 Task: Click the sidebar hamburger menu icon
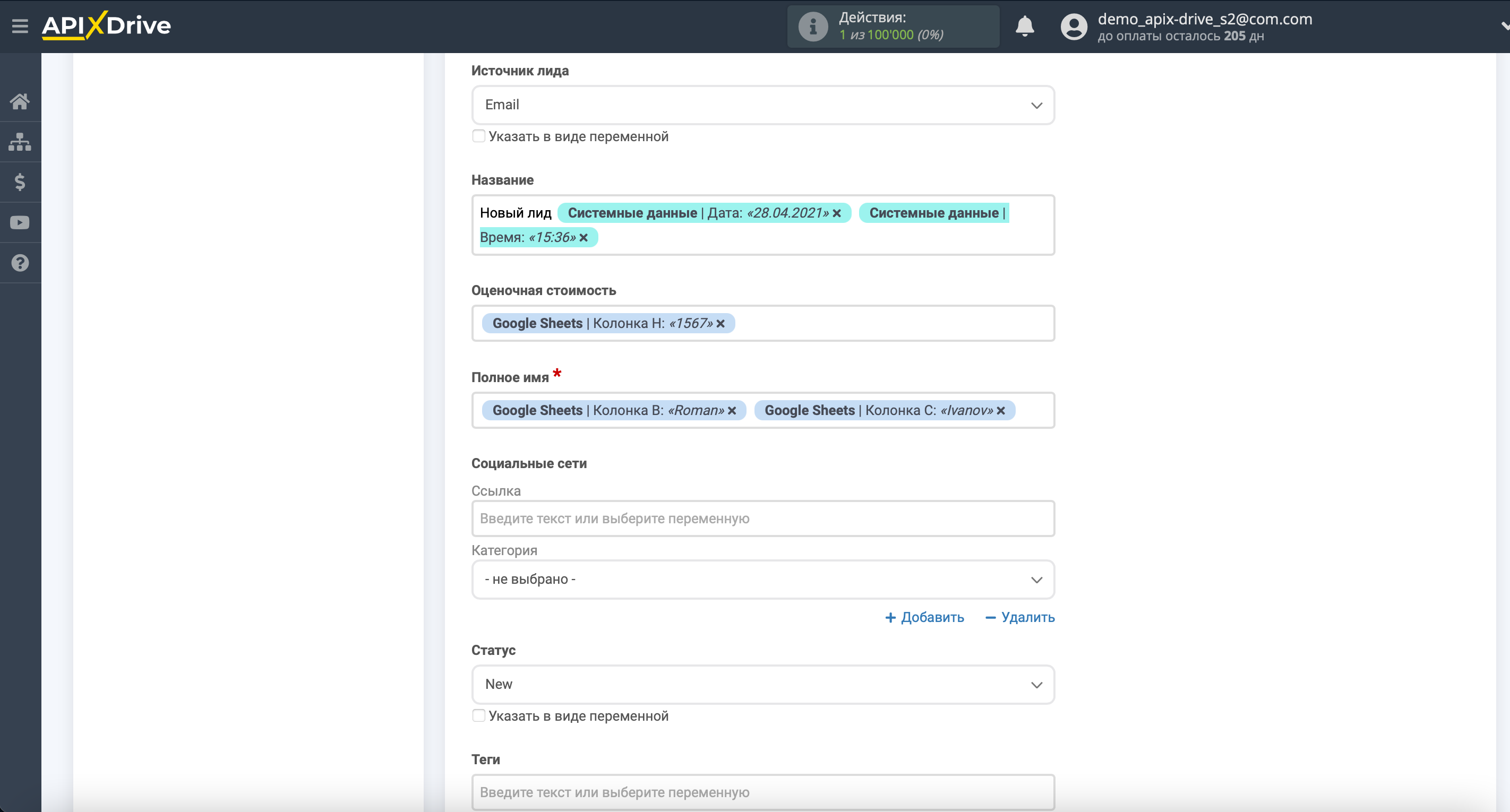pos(19,26)
